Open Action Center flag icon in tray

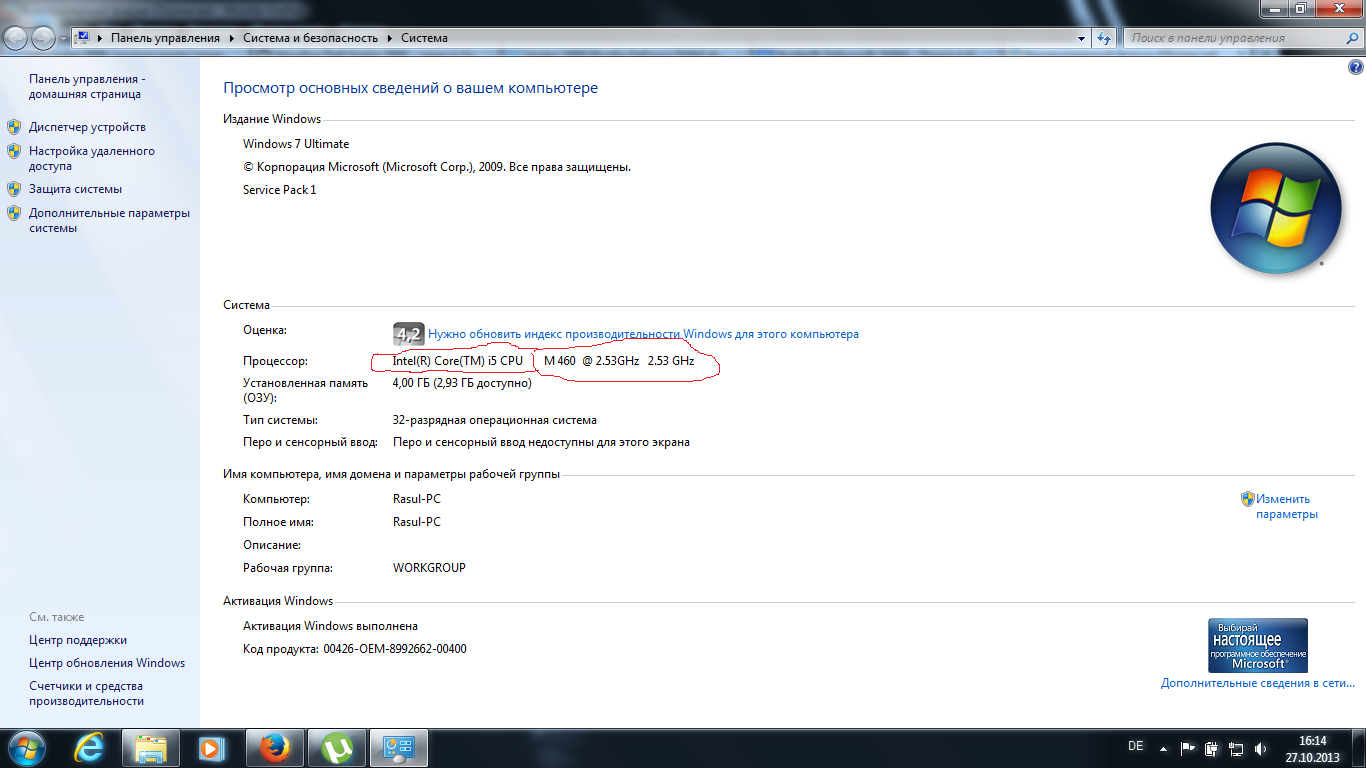[x=1188, y=748]
